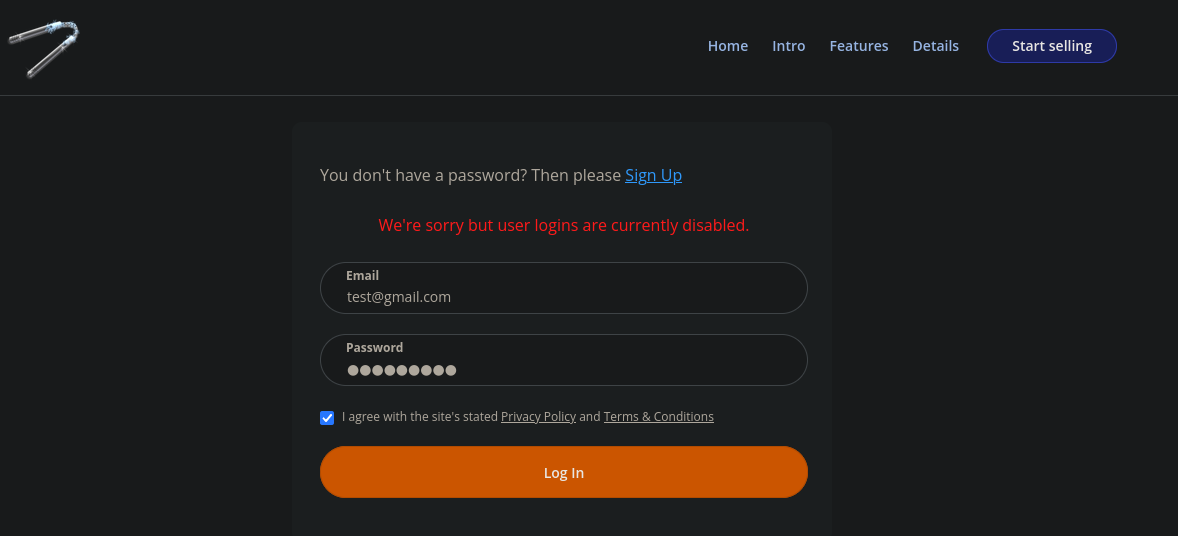Go to the Intro section link
This screenshot has height=536, width=1178.
(788, 46)
